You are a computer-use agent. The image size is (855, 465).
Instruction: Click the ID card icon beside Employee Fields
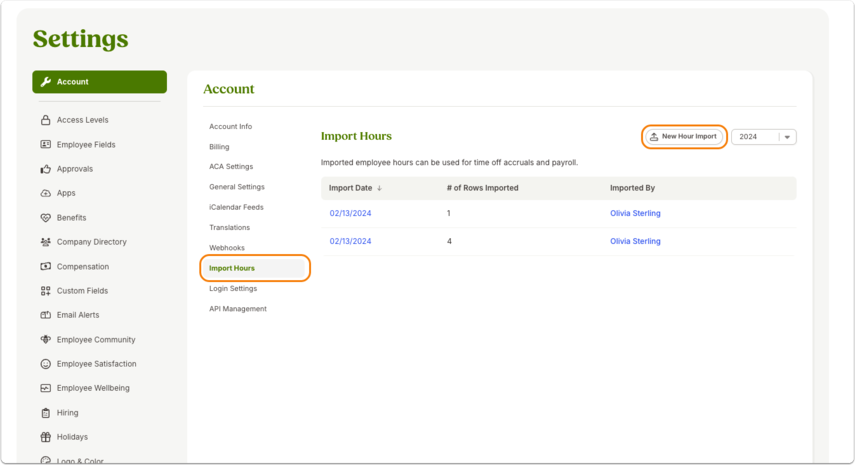(x=46, y=144)
